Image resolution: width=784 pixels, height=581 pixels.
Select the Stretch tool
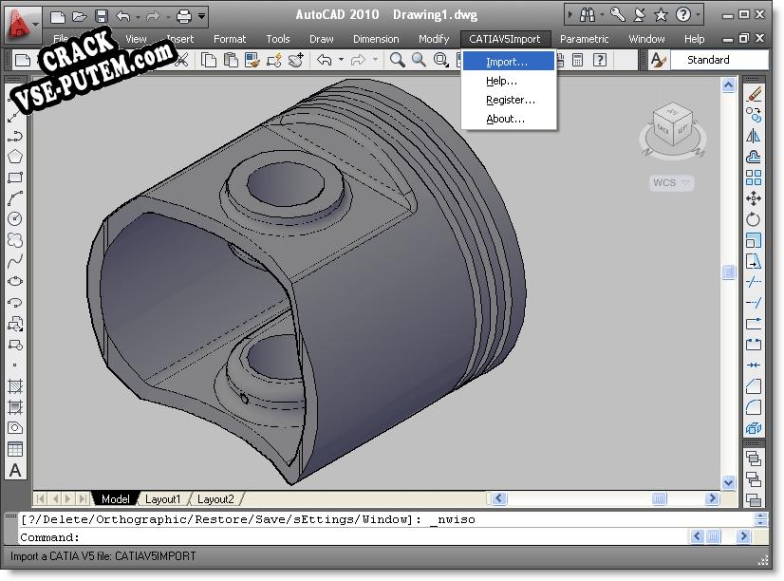pos(754,261)
